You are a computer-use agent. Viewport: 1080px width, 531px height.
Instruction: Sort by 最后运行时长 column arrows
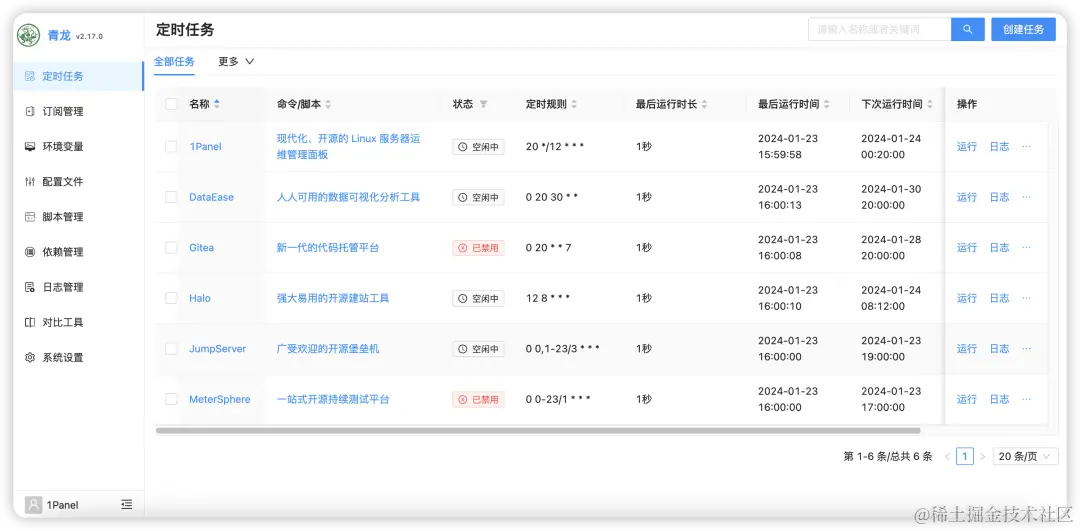coord(705,104)
